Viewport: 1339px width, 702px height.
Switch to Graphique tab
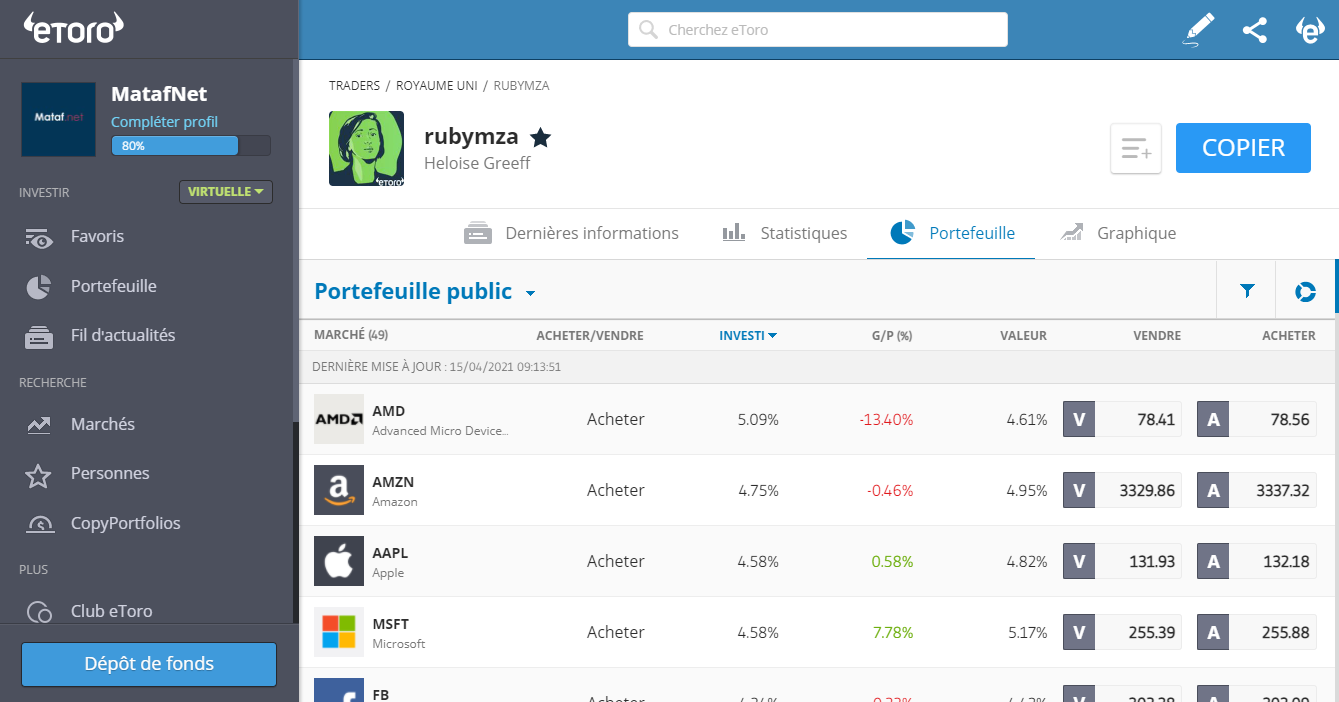pyautogui.click(x=1118, y=233)
